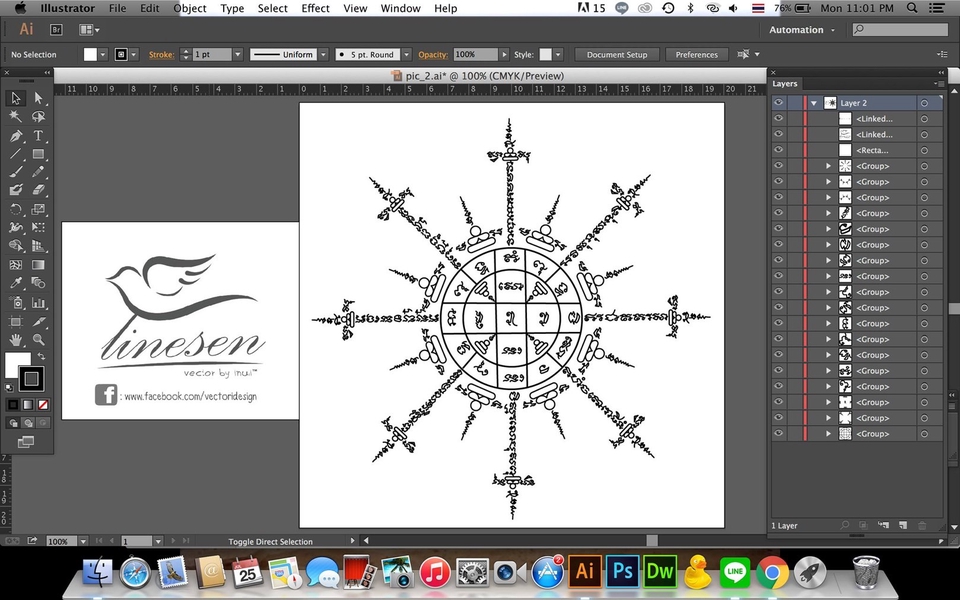Viewport: 960px width, 600px height.
Task: Swap fill and stroke colors
Action: [41, 356]
